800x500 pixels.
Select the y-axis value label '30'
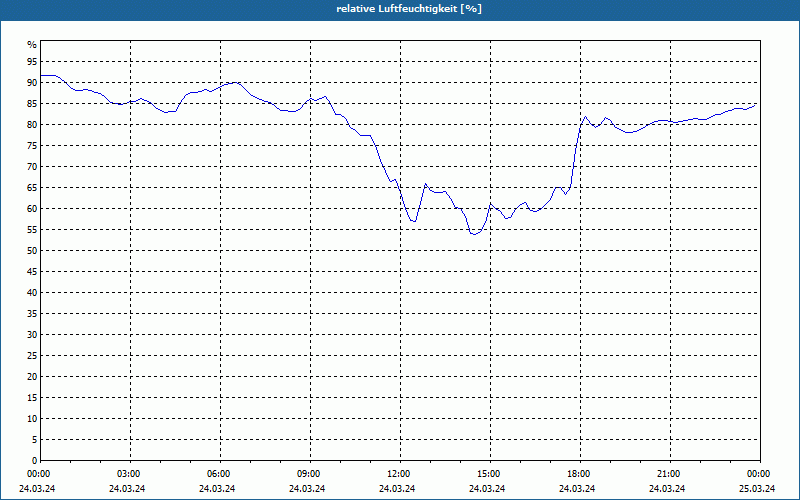pyautogui.click(x=32, y=334)
